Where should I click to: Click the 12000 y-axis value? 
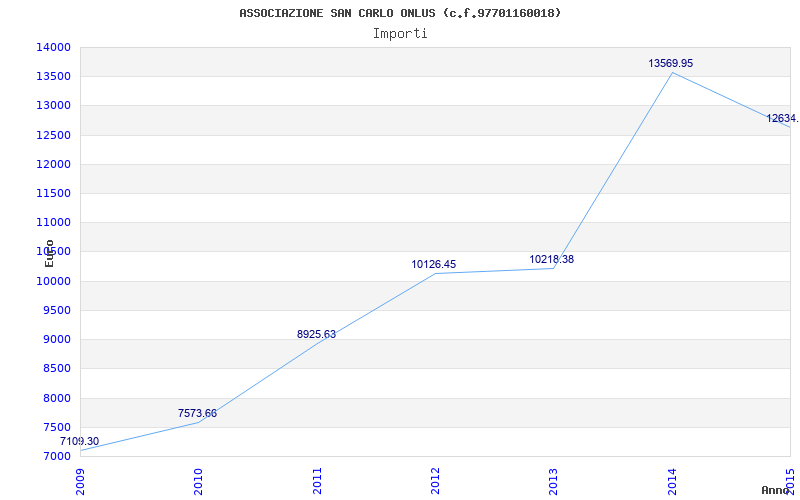click(53, 164)
